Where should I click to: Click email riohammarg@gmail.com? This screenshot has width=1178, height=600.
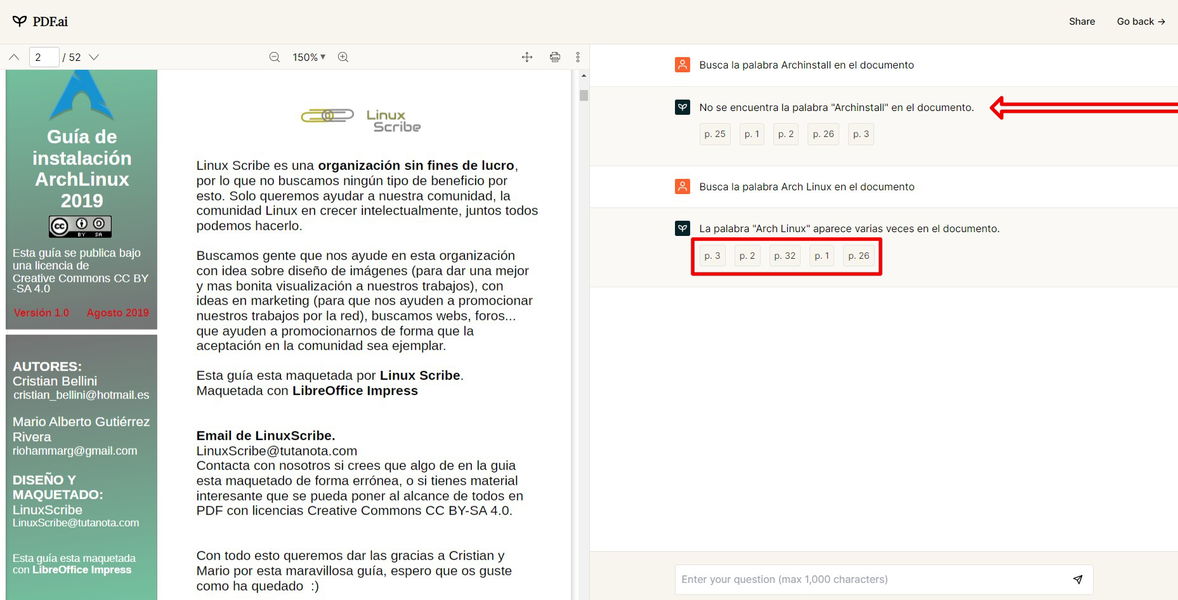coord(75,451)
